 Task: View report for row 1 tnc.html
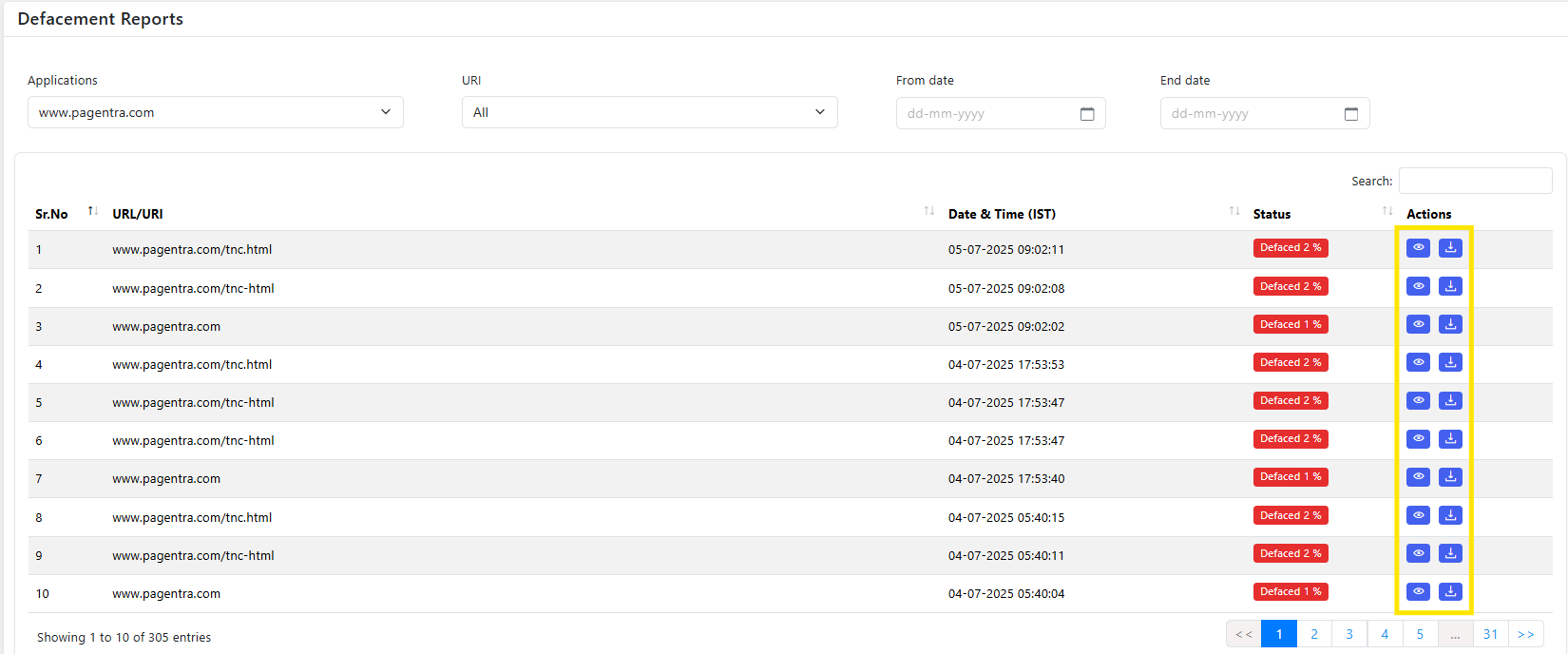tap(1418, 248)
